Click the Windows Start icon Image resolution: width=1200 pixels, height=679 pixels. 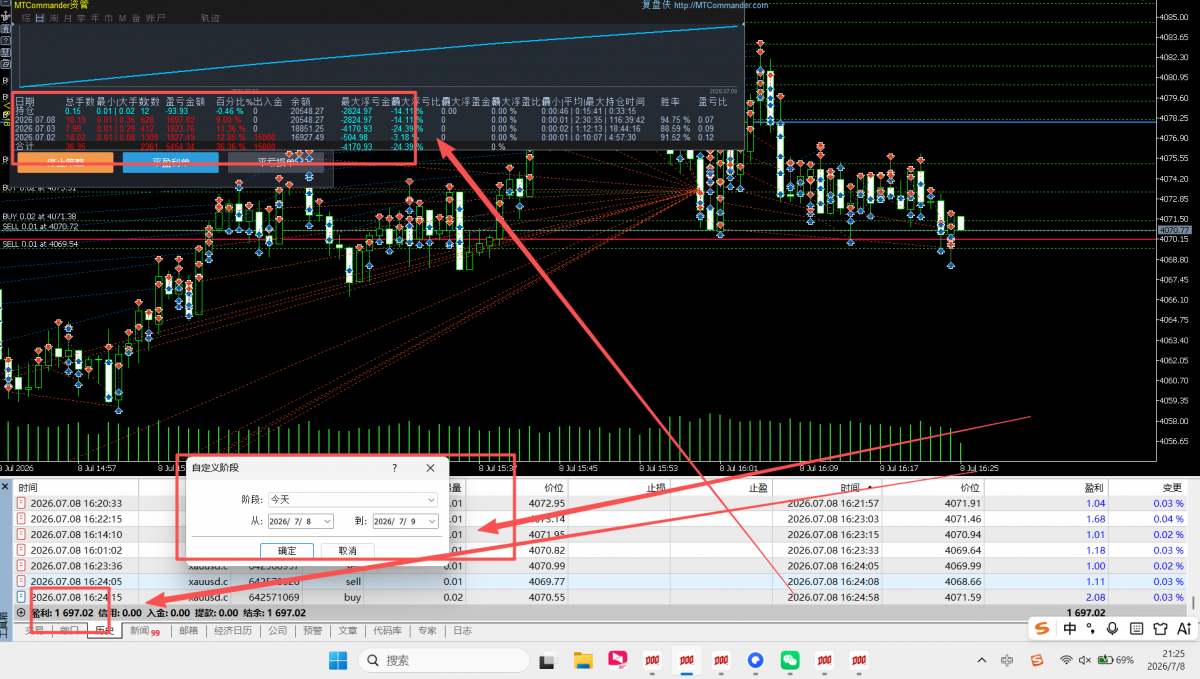point(338,660)
